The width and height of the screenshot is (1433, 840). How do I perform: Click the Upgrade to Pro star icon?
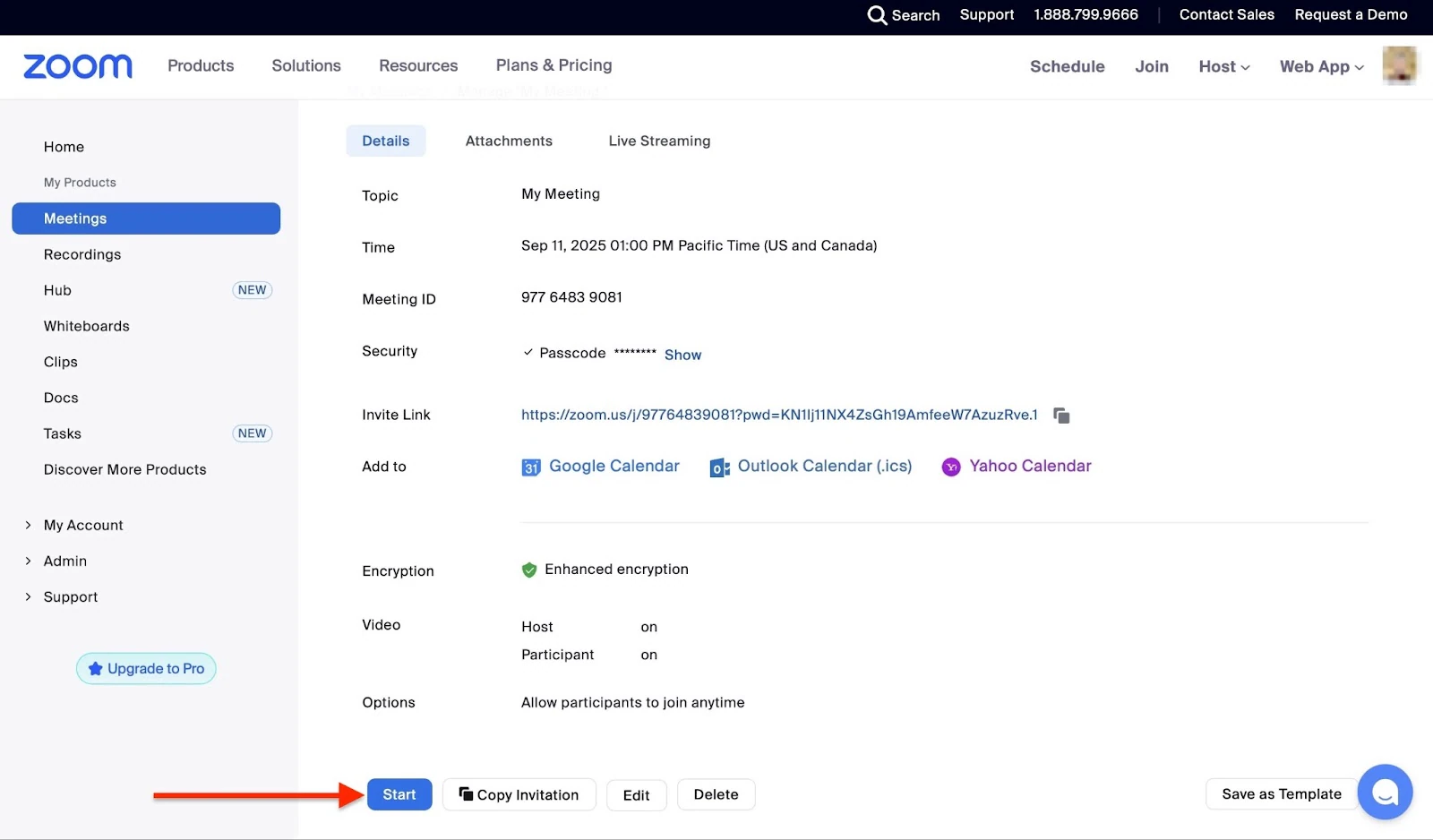(x=96, y=669)
